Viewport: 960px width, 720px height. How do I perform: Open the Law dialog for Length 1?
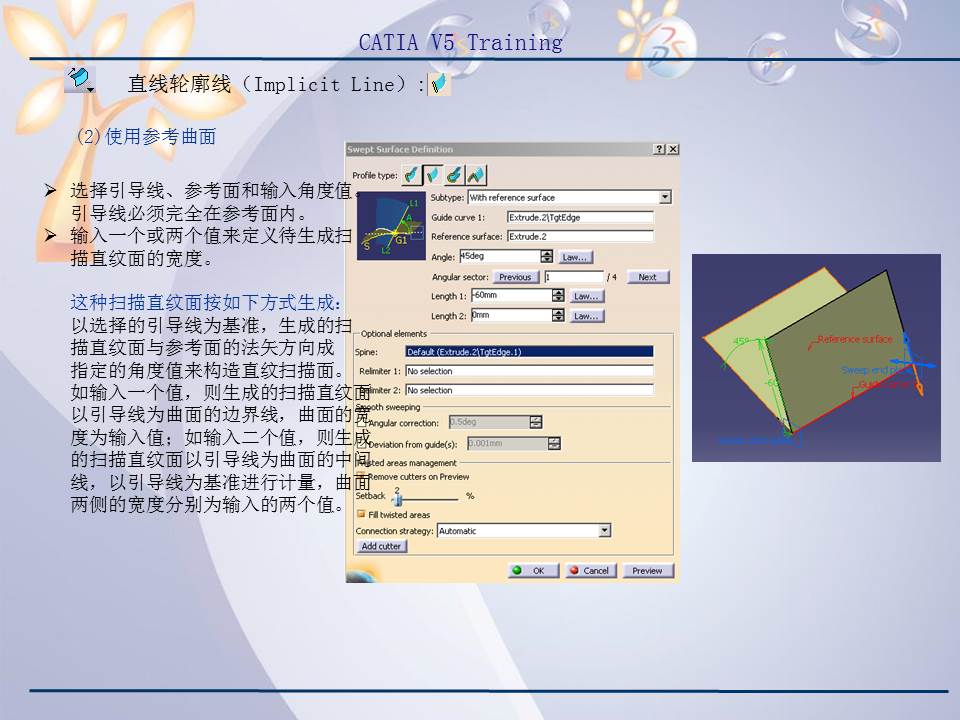click(x=586, y=296)
